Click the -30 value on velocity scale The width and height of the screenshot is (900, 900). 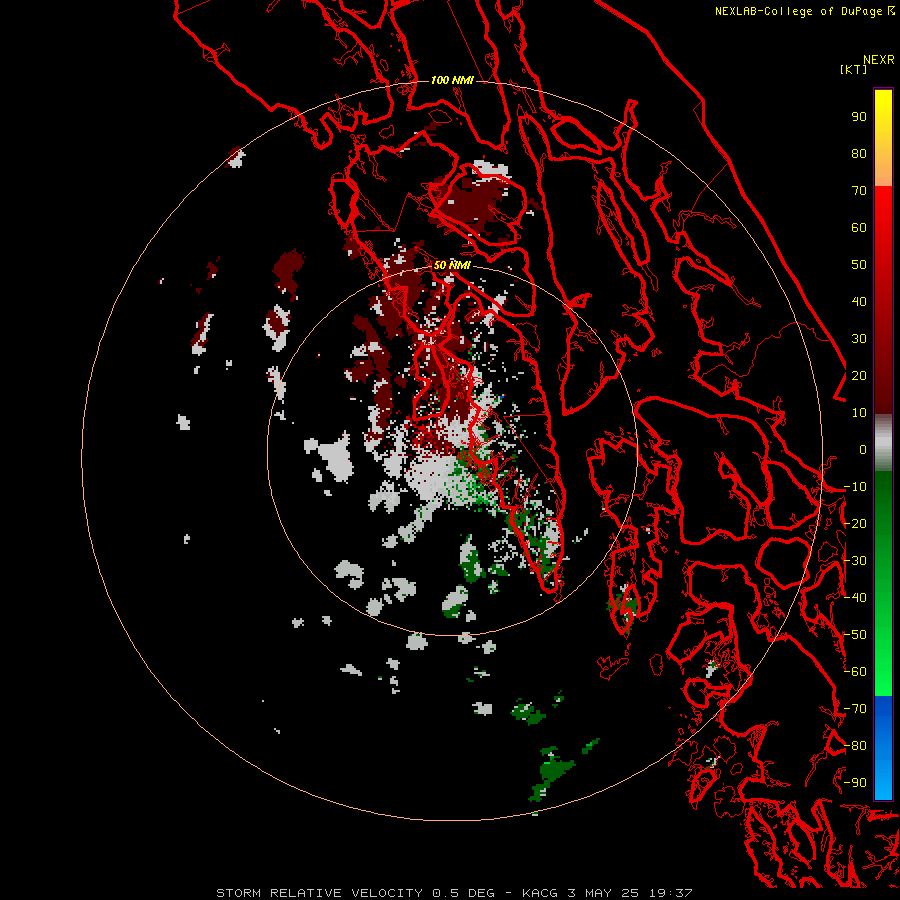(x=855, y=561)
